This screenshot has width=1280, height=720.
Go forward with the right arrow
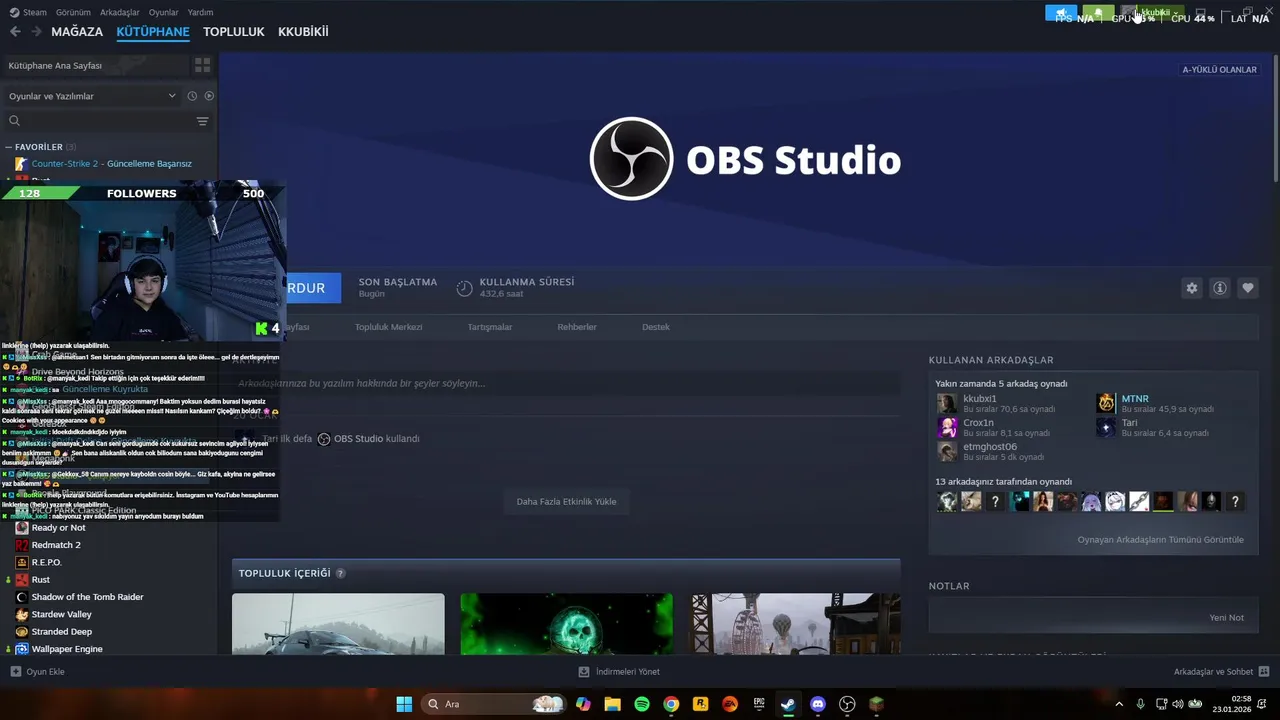[36, 32]
